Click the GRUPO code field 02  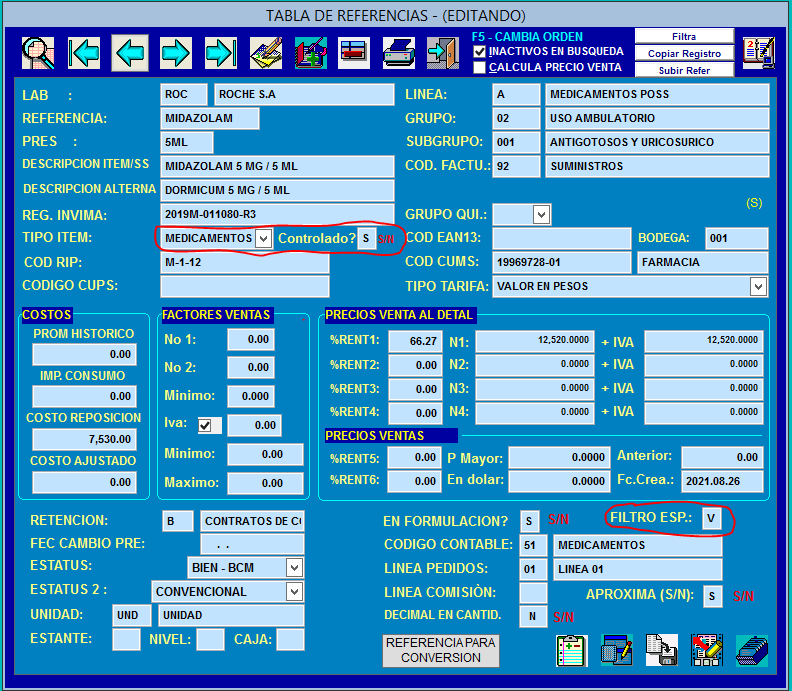coord(516,118)
